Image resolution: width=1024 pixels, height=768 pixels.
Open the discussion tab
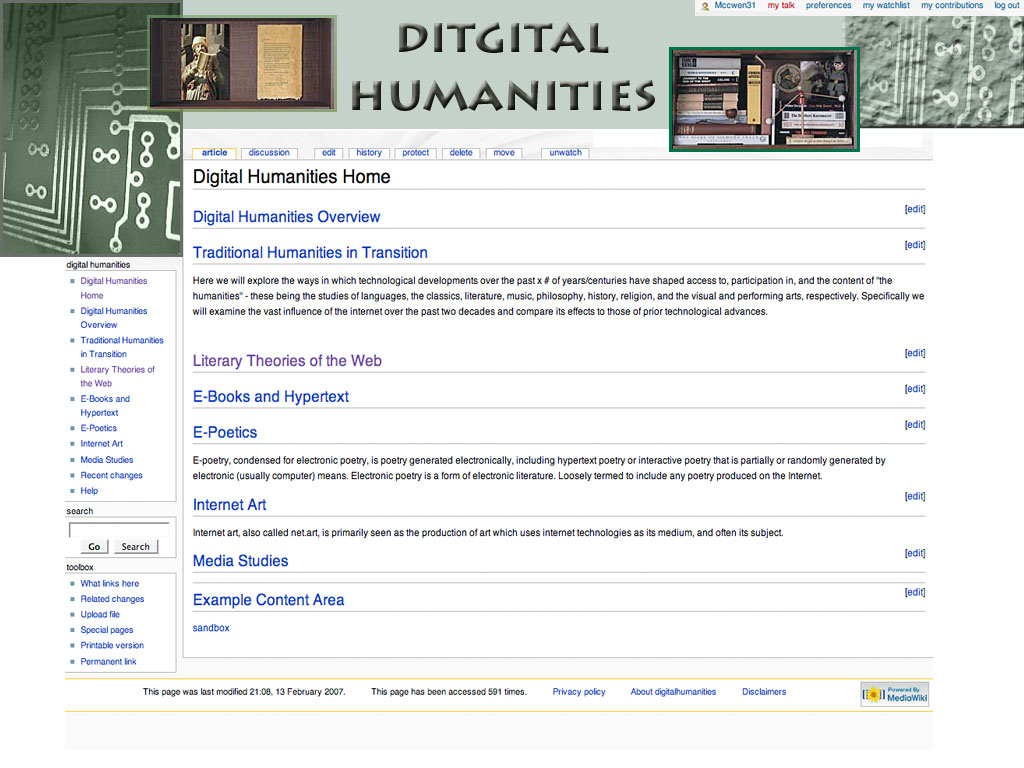(269, 153)
